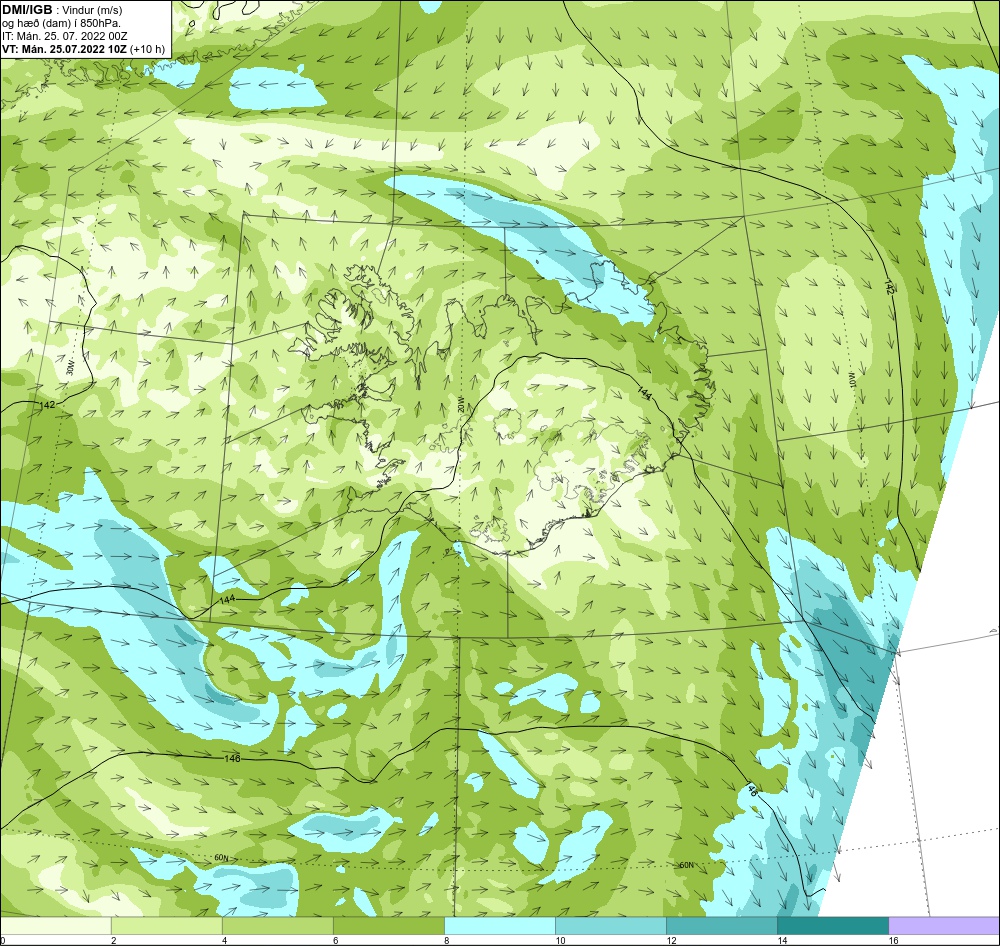This screenshot has height=946, width=1000.
Task: Pick the 4–6 m/s green legend swatch
Action: 278,925
